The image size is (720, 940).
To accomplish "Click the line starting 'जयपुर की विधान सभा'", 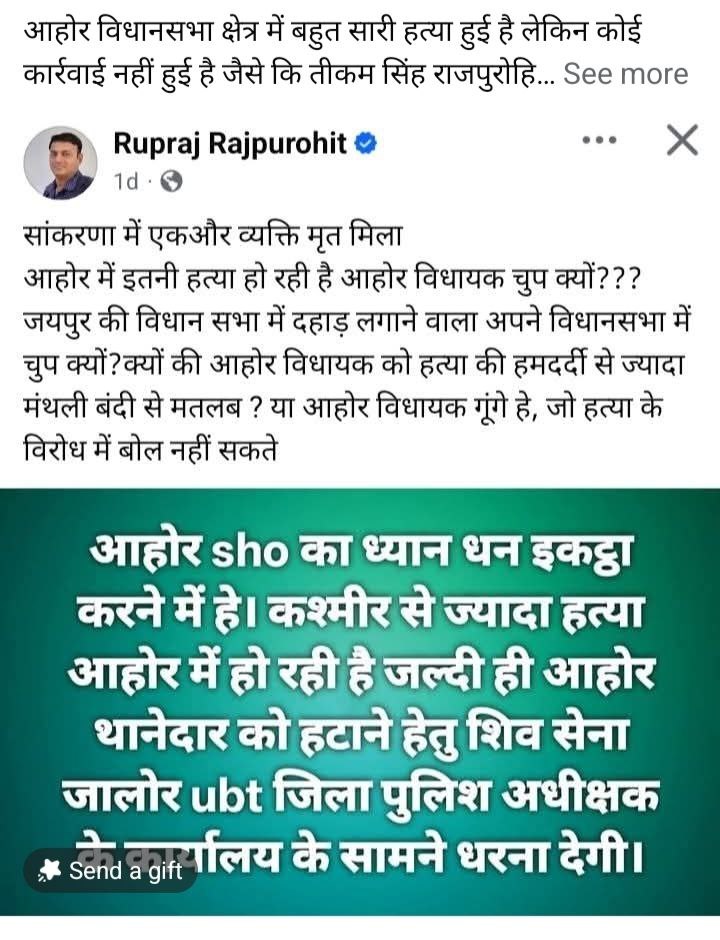I will point(357,321).
